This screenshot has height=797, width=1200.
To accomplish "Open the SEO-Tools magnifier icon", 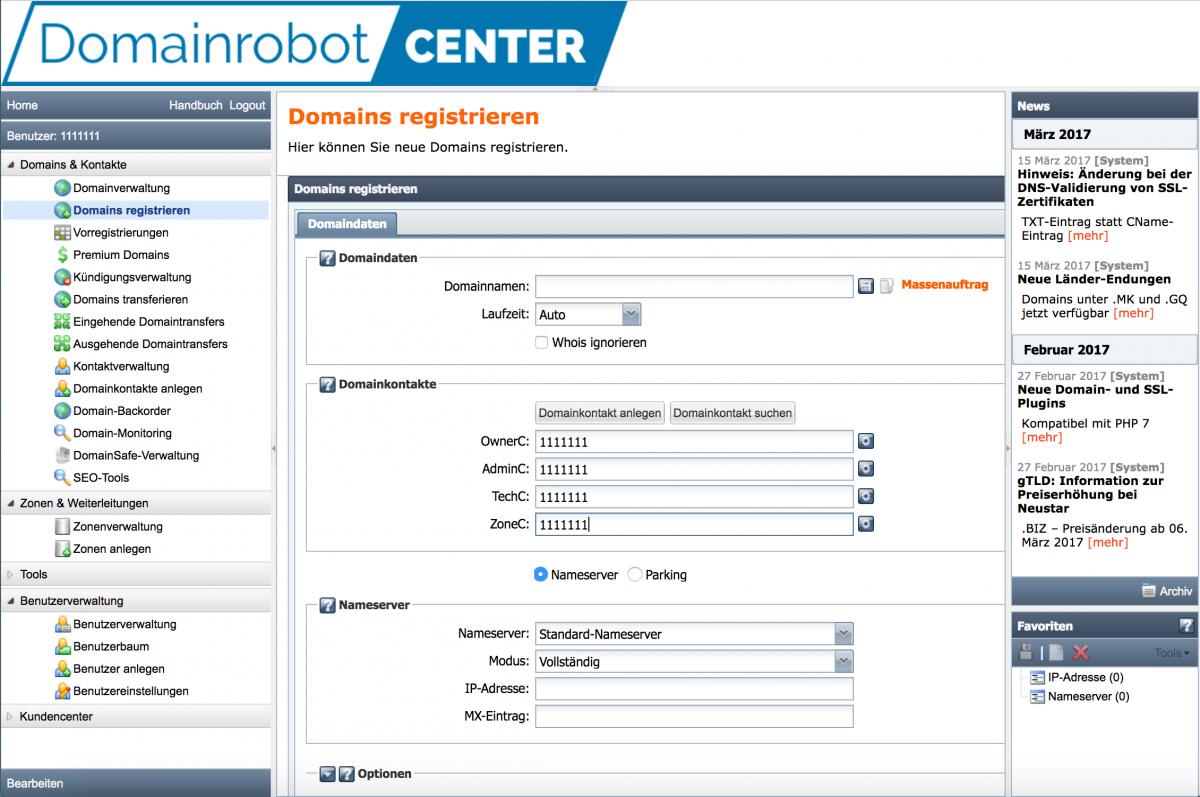I will tap(62, 477).
